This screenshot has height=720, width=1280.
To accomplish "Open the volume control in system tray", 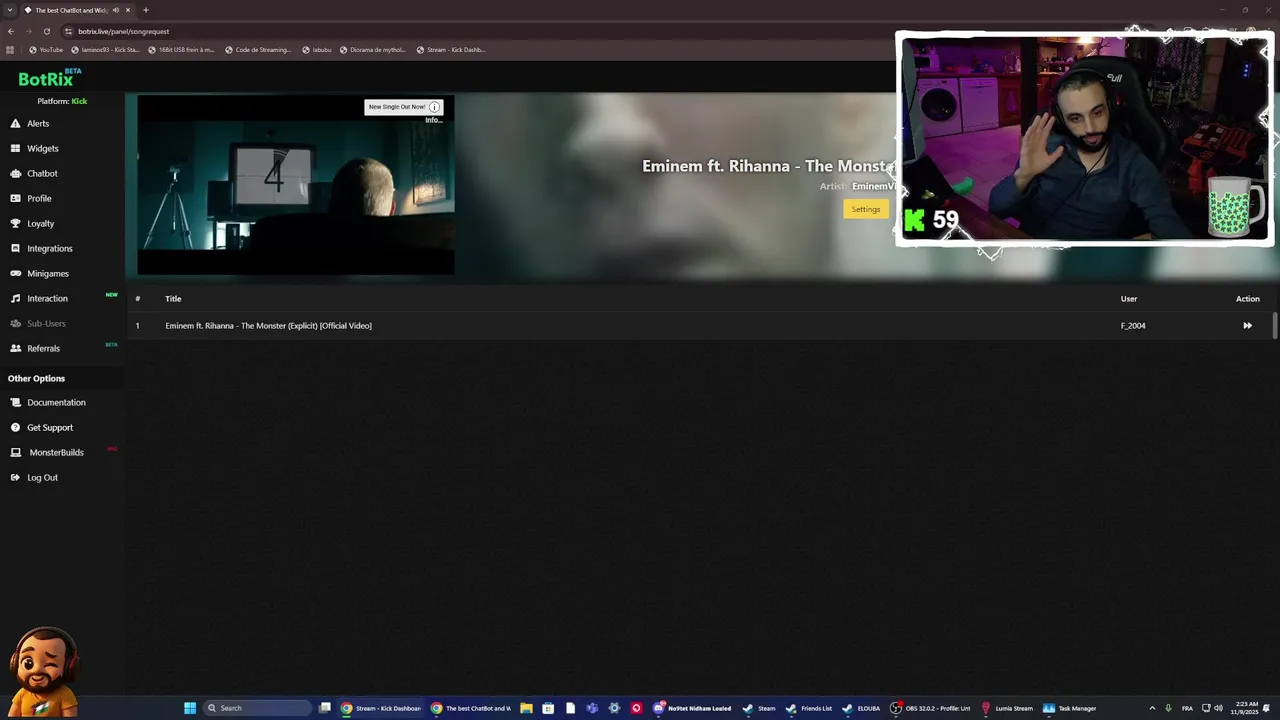I will pyautogui.click(x=1218, y=708).
